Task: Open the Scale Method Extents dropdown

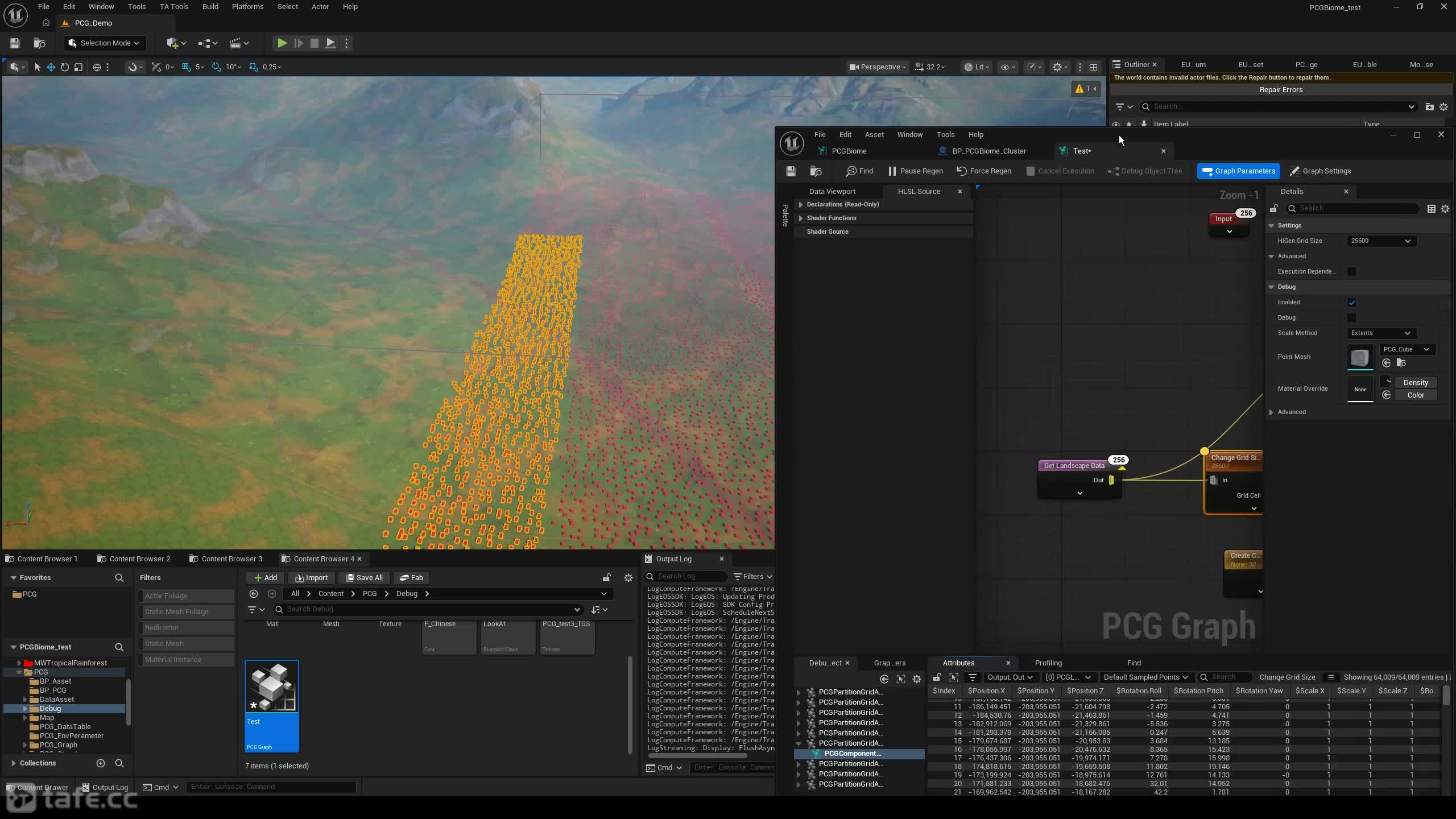Action: click(1380, 333)
